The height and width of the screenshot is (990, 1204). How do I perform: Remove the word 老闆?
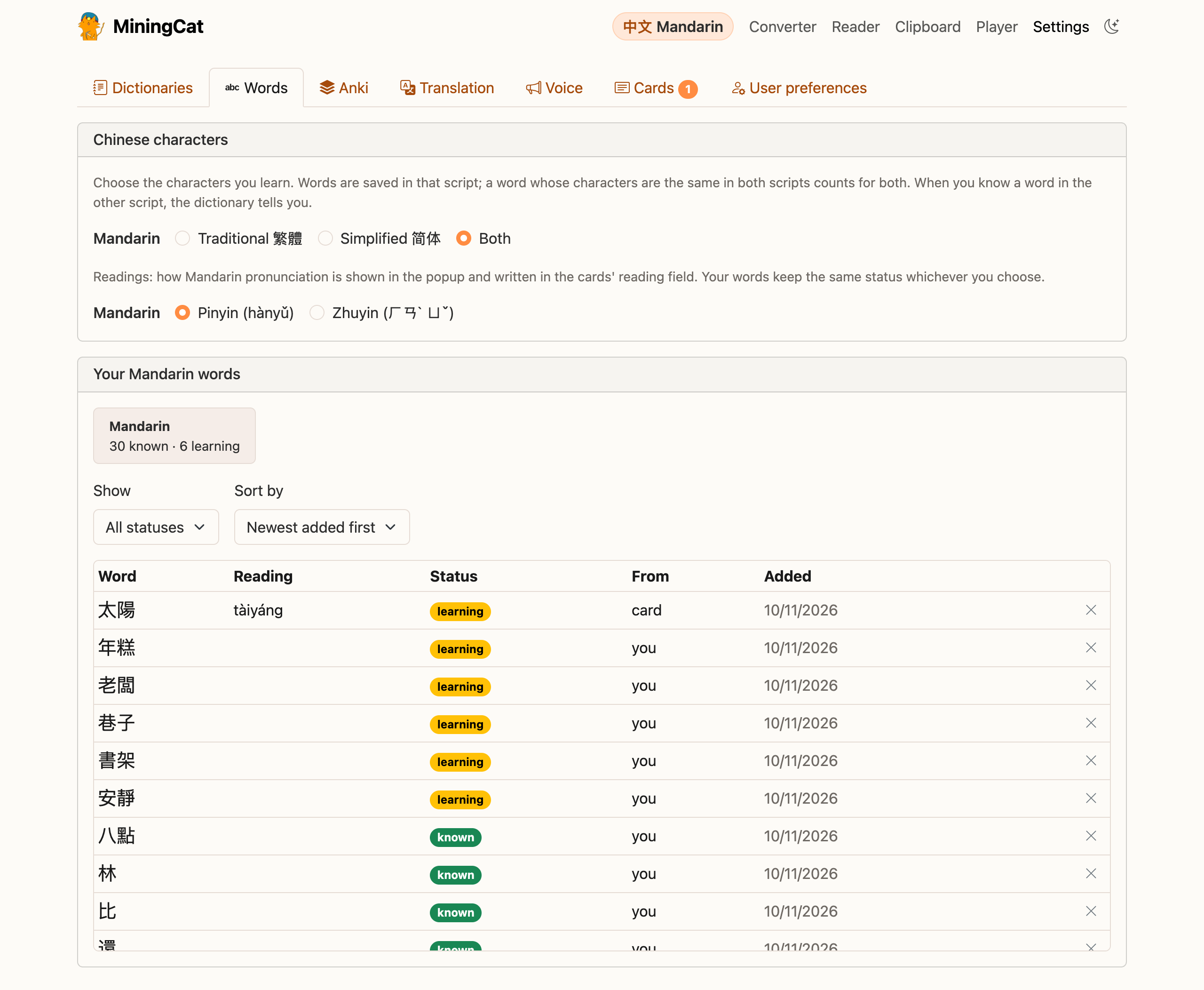pos(1091,686)
